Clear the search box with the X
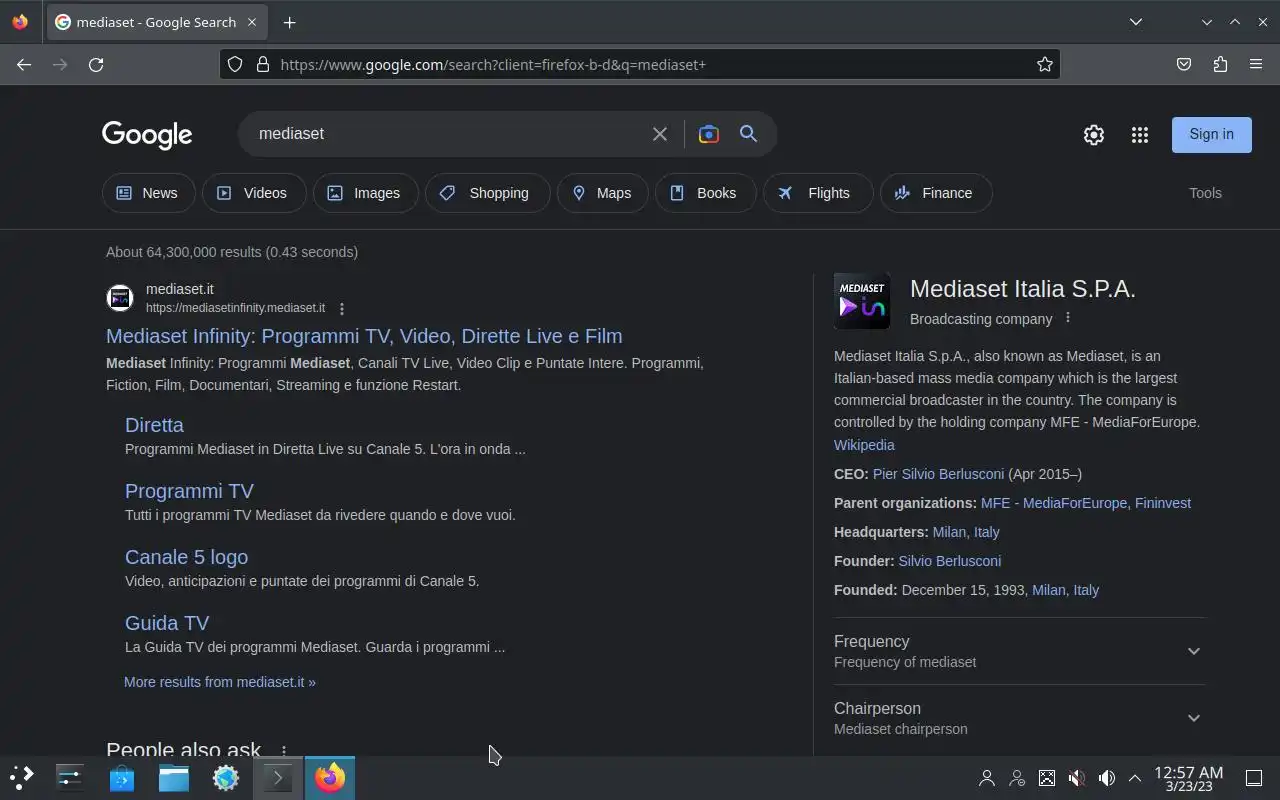 660,134
